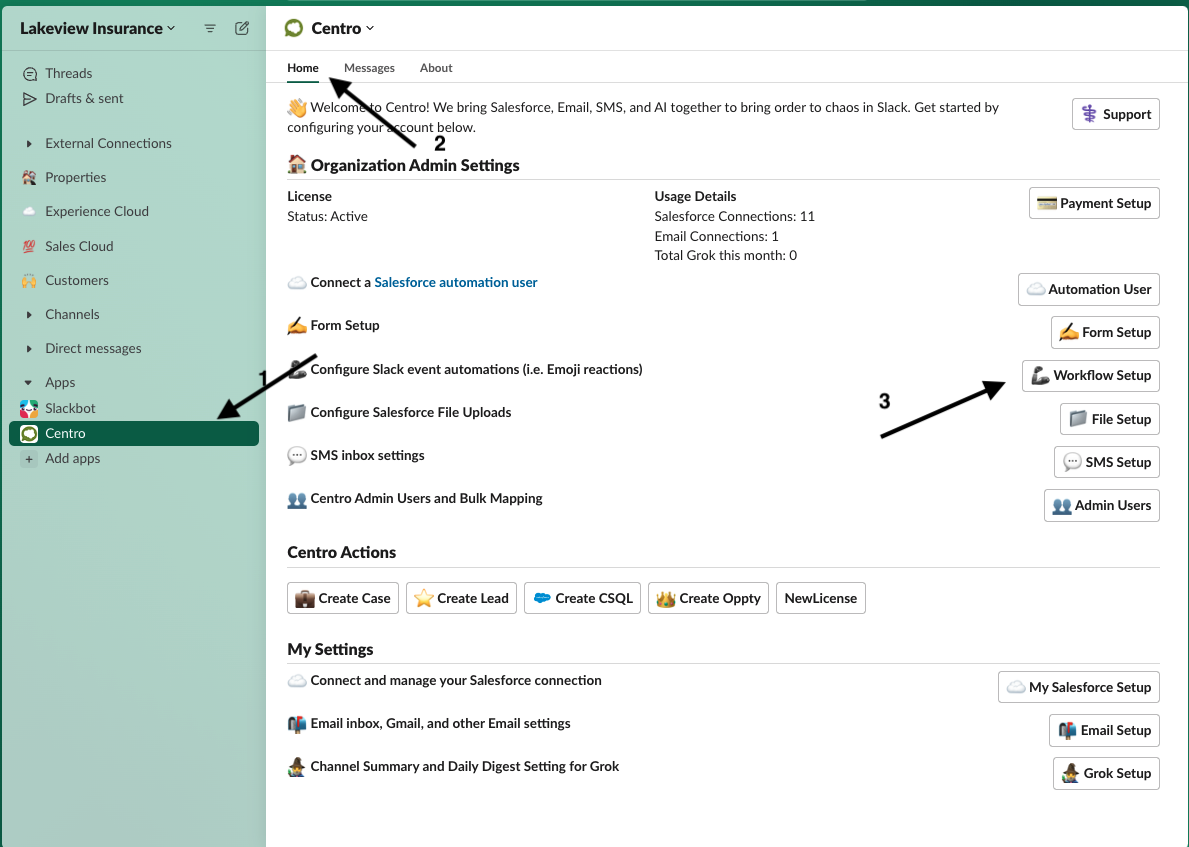Viewport: 1189px width, 847px height.
Task: Open Payment Setup
Action: [1094, 203]
